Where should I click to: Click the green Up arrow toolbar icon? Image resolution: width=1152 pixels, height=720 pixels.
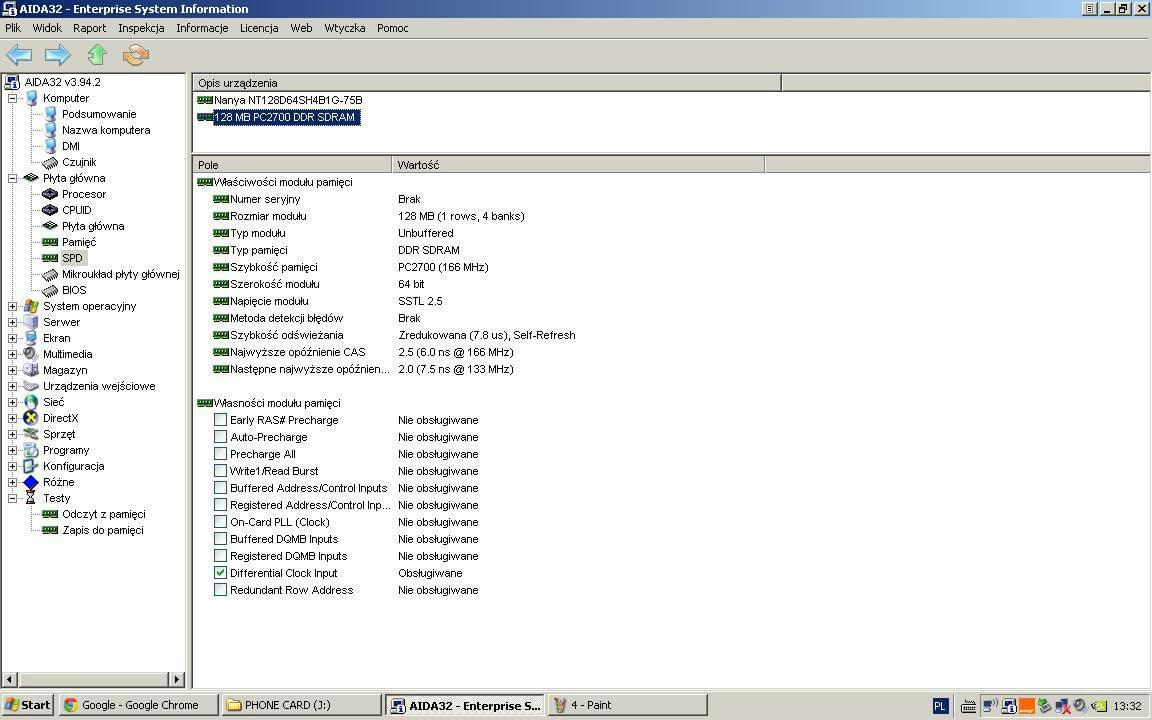point(97,55)
